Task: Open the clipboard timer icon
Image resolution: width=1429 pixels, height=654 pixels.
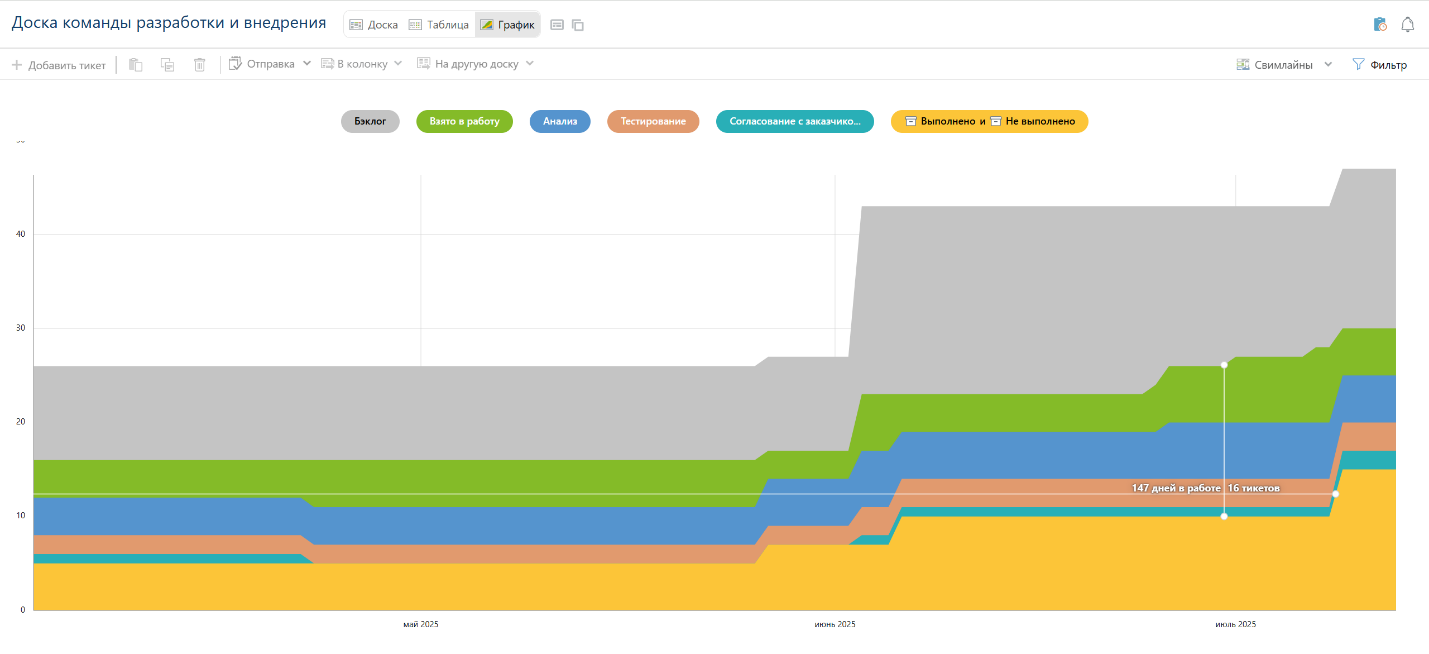Action: point(1380,25)
